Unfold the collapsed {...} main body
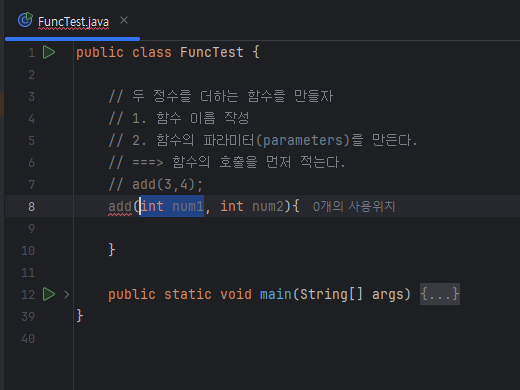The width and height of the screenshot is (520, 390). pos(440,294)
